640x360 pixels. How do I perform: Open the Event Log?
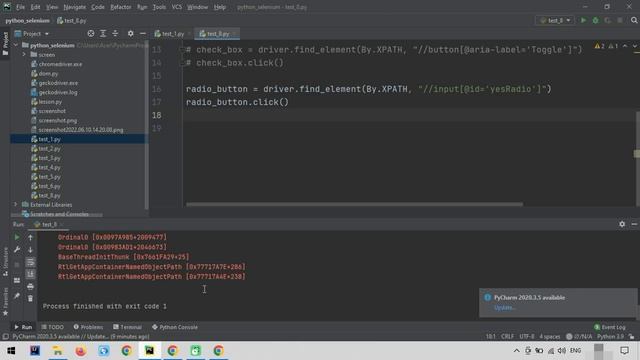point(609,327)
